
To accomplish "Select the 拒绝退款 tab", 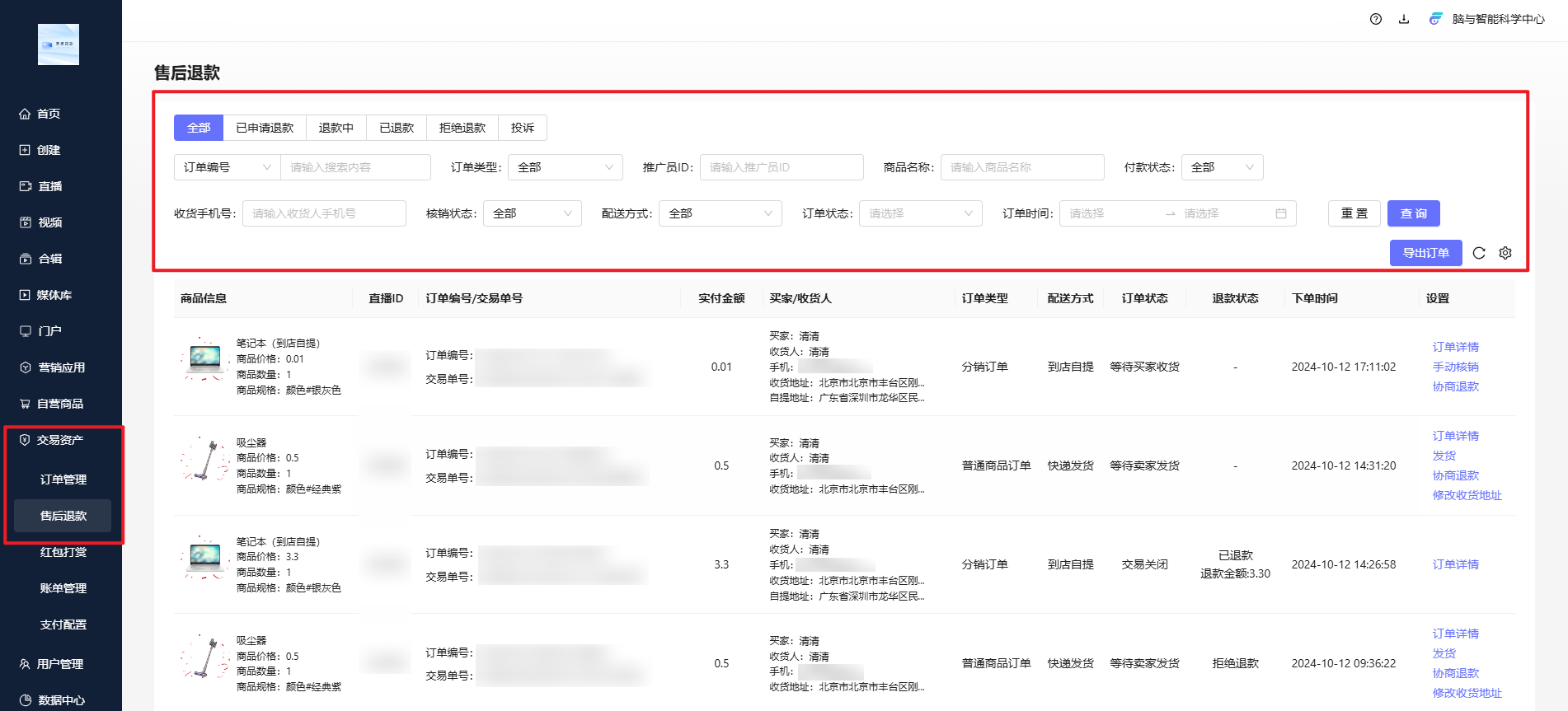I will pos(462,128).
